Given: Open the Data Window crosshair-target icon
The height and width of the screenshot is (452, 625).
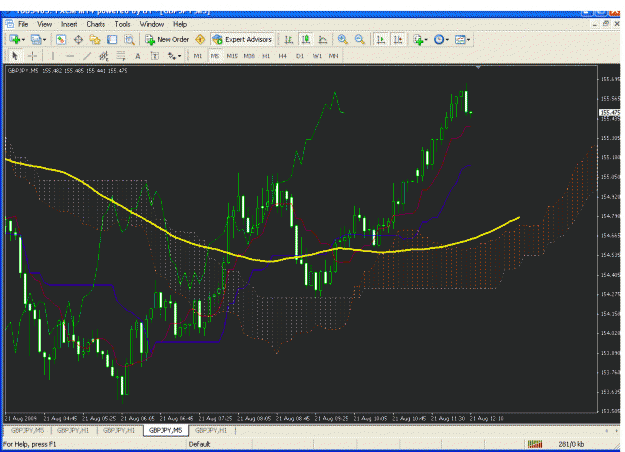Looking at the screenshot, I should tap(78, 39).
